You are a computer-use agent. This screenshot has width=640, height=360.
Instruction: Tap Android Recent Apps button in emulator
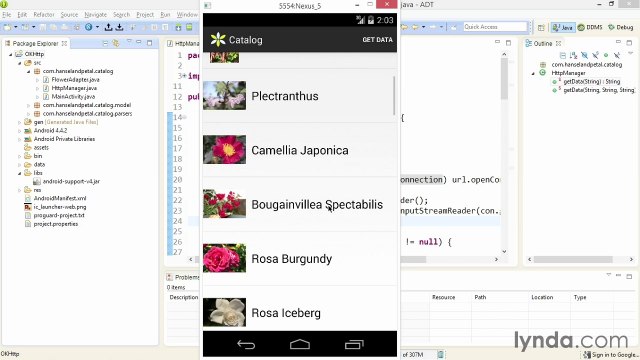tap(354, 344)
